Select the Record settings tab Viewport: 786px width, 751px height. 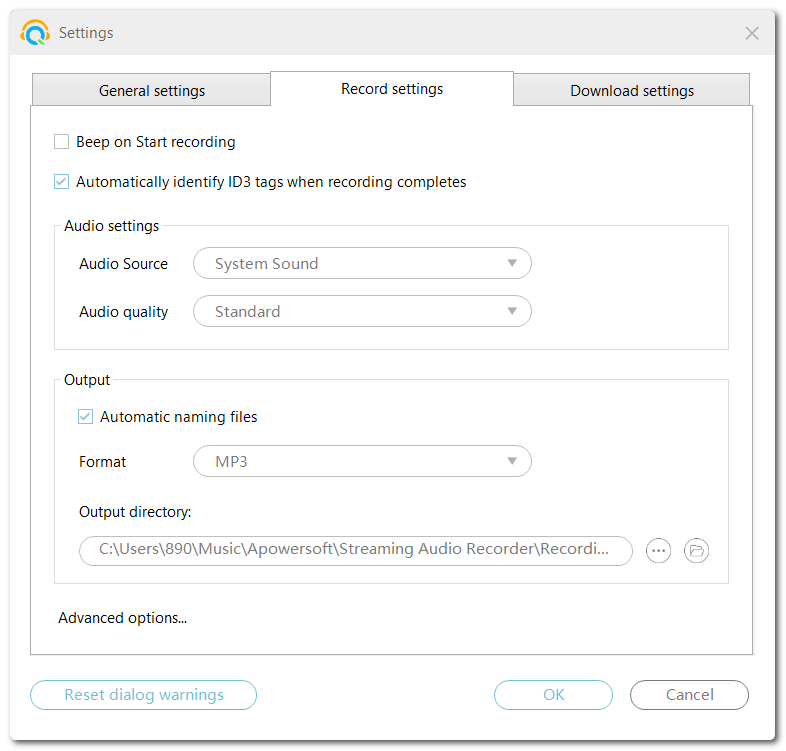392,89
